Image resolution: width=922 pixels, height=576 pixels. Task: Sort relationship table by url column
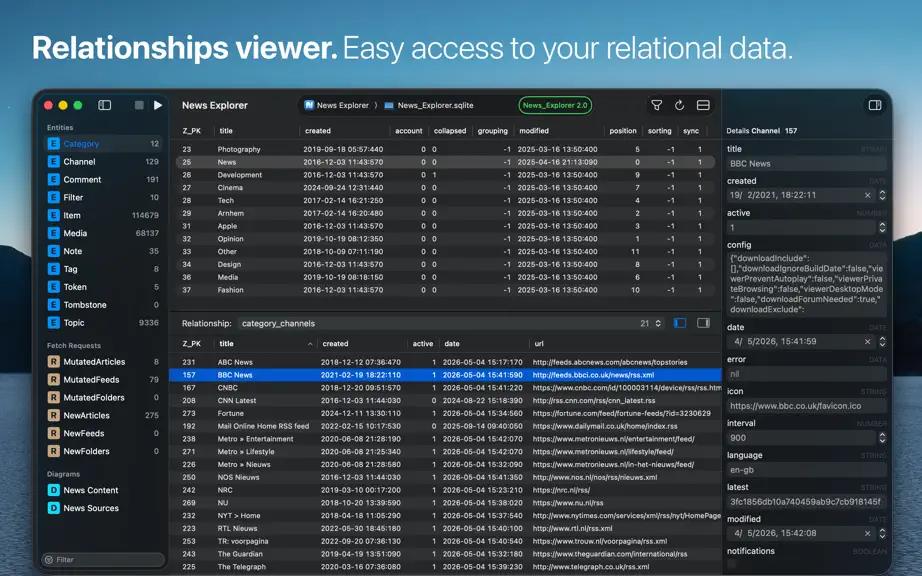pos(625,344)
